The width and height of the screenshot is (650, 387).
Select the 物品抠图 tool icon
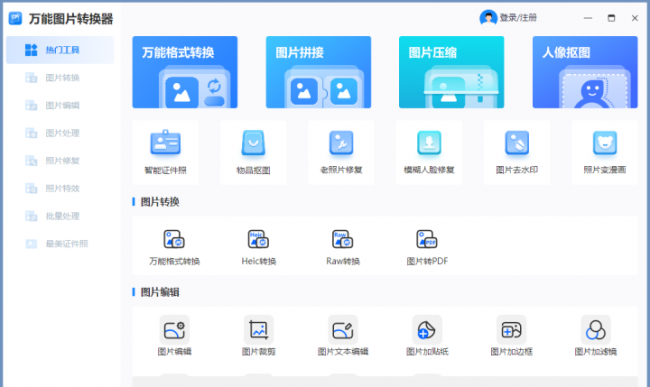pyautogui.click(x=253, y=143)
